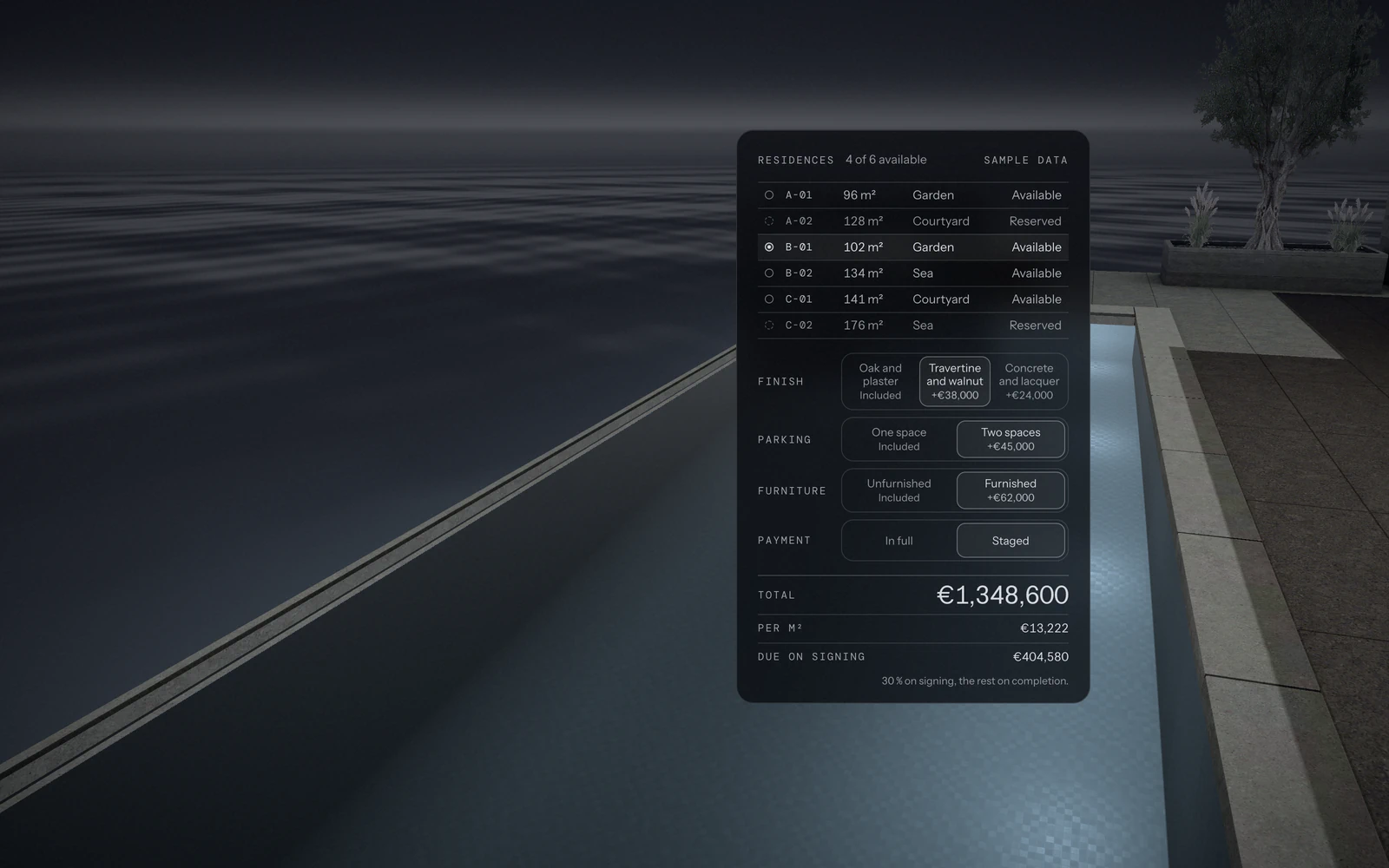Switch payment to Staged
The height and width of the screenshot is (868, 1389).
(1010, 541)
